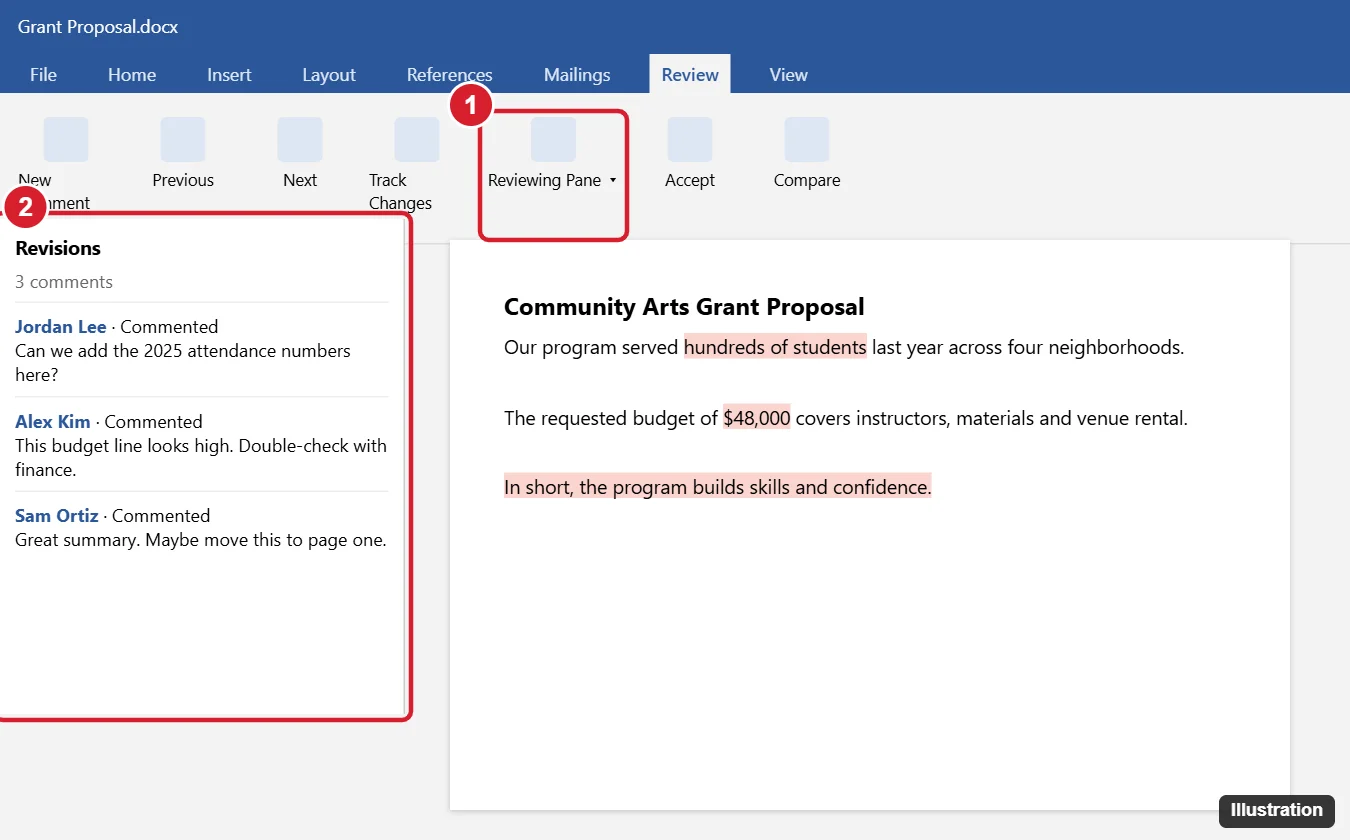The height and width of the screenshot is (840, 1350).
Task: Click comment "Great summary. Maybe move this"
Action: 201,540
